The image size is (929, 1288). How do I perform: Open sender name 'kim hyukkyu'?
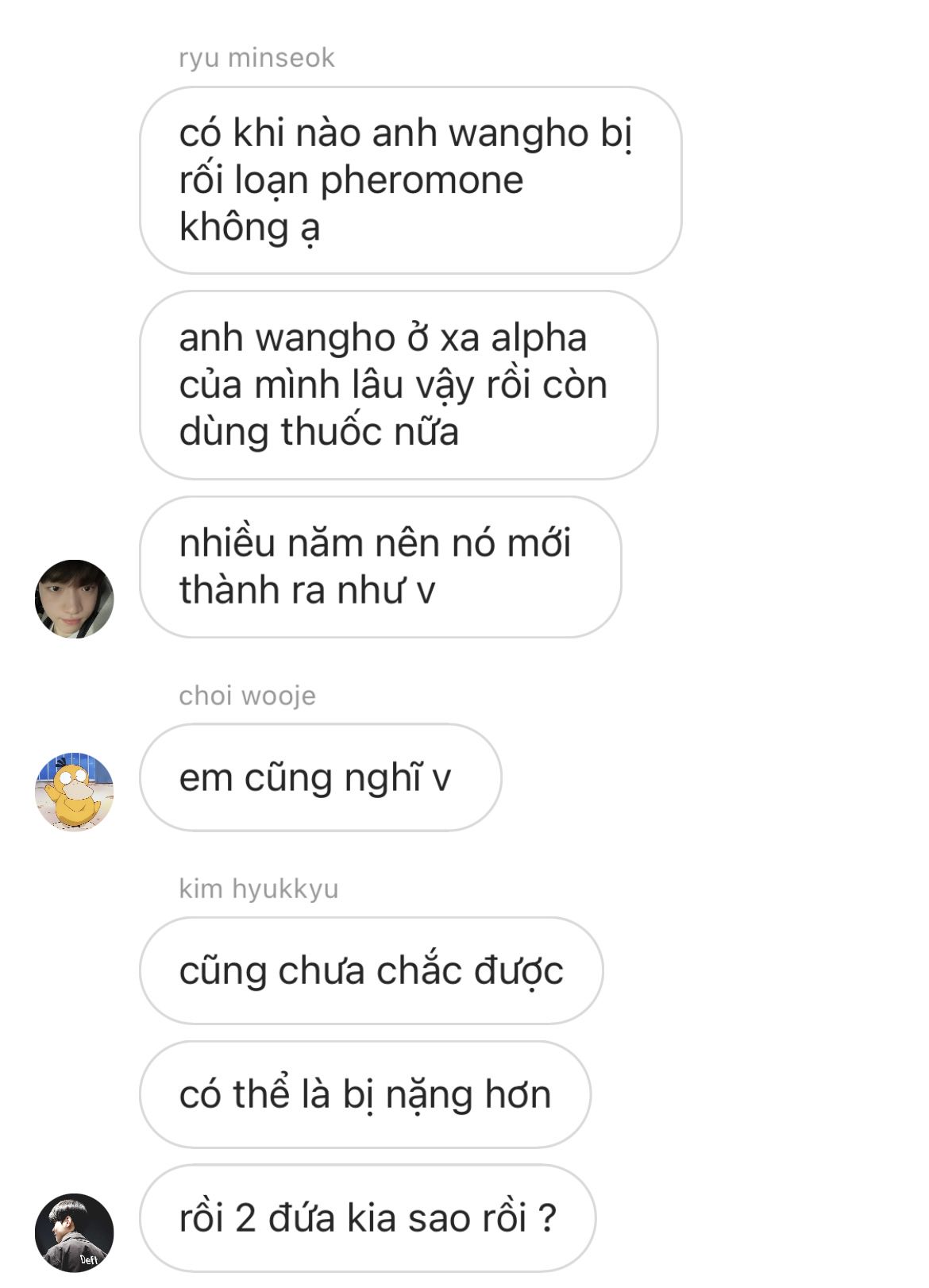click(x=259, y=889)
